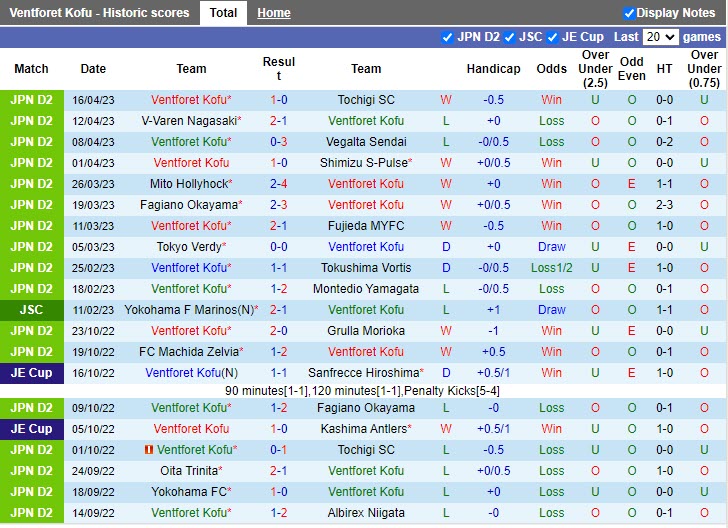The width and height of the screenshot is (728, 528).
Task: Click JSC league label on 11/02/23 row
Action: point(32,310)
